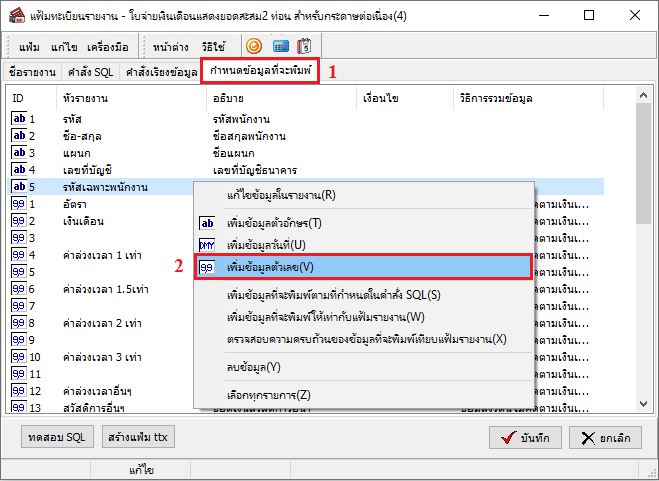Open the แฟ้ม menu
The width and height of the screenshot is (659, 481).
pyautogui.click(x=30, y=46)
